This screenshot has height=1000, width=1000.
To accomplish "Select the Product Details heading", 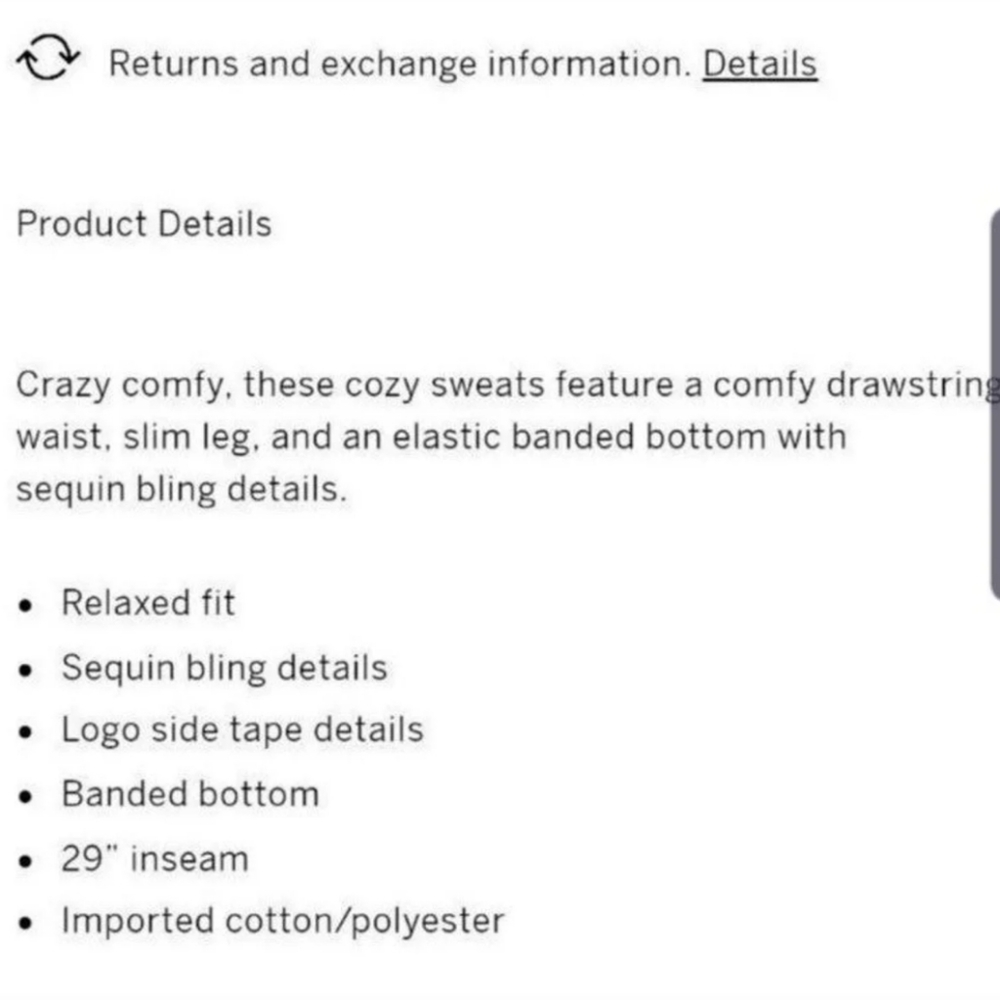I will pos(144,224).
